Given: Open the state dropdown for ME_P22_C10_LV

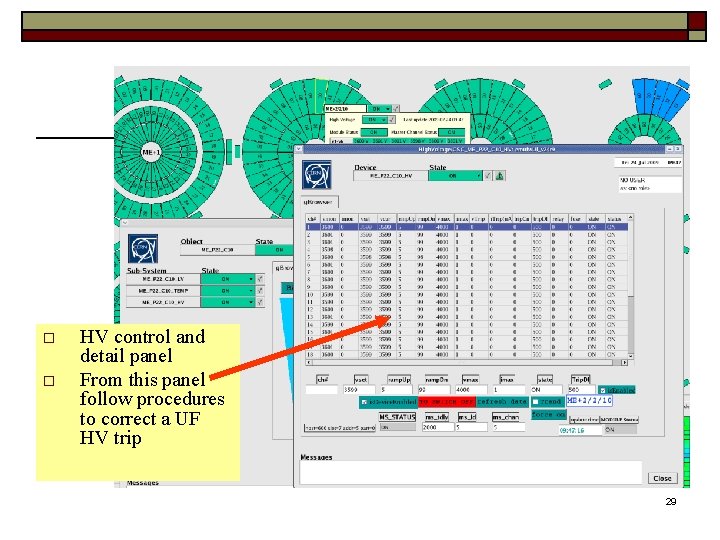Looking at the screenshot, I should (228, 279).
